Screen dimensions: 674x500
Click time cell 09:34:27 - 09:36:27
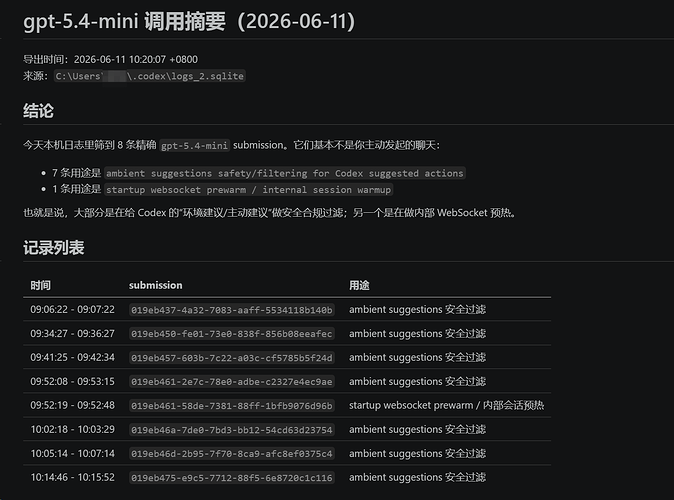tap(73, 334)
